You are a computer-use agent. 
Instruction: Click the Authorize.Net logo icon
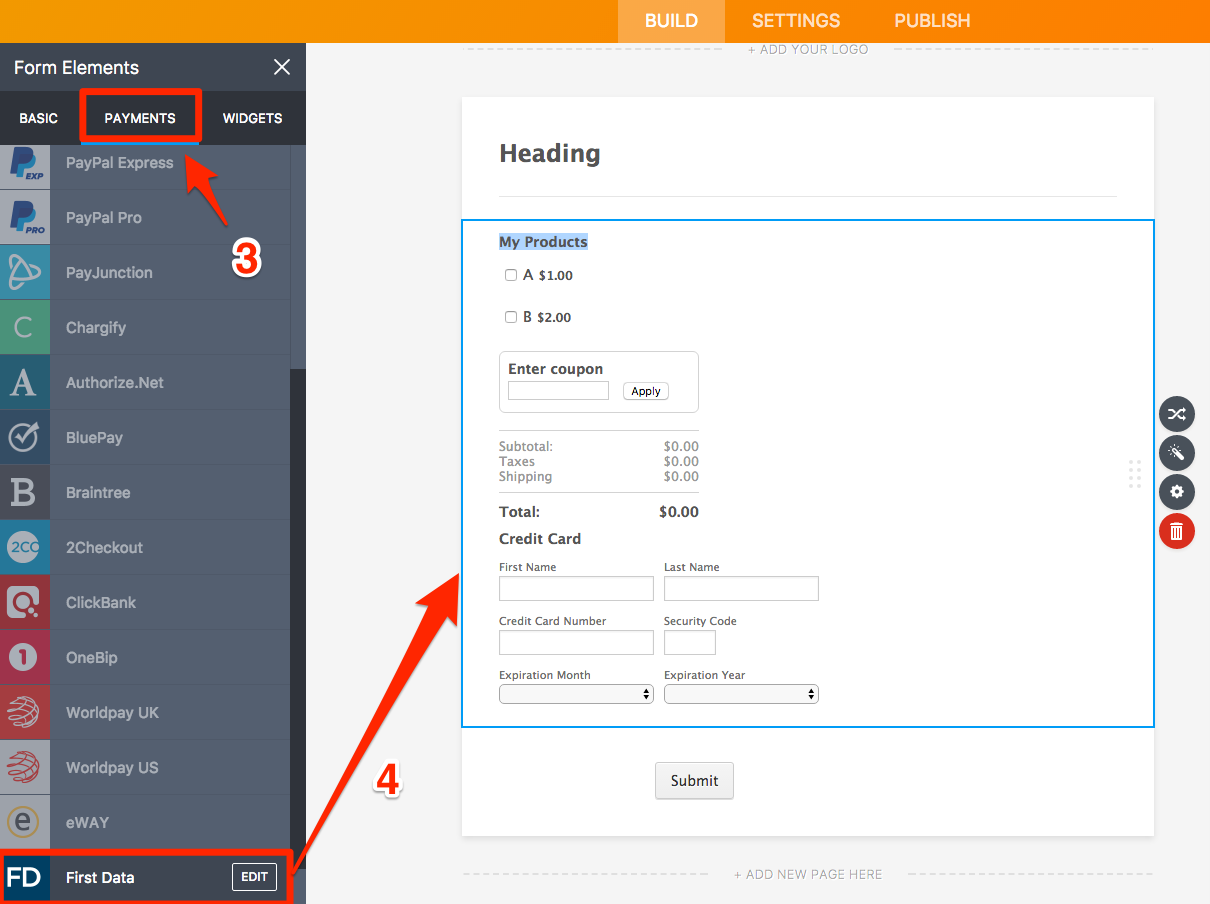click(25, 382)
